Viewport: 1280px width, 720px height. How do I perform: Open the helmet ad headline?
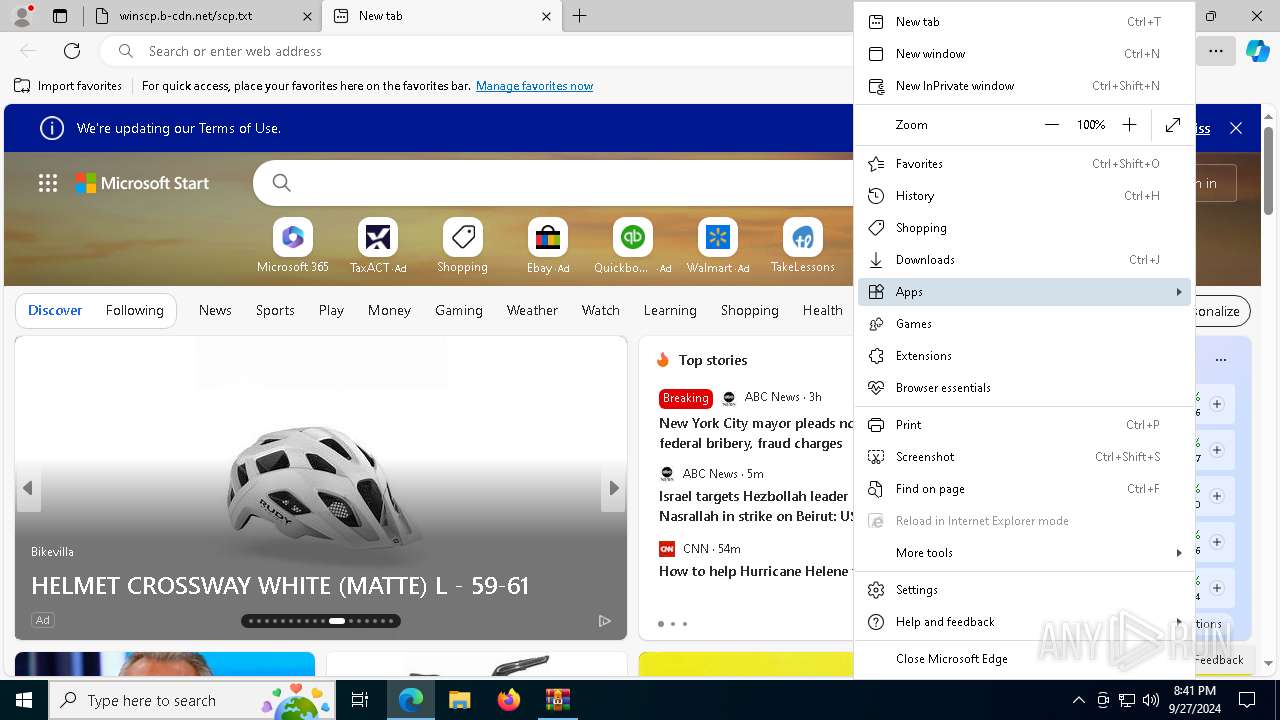[x=280, y=585]
